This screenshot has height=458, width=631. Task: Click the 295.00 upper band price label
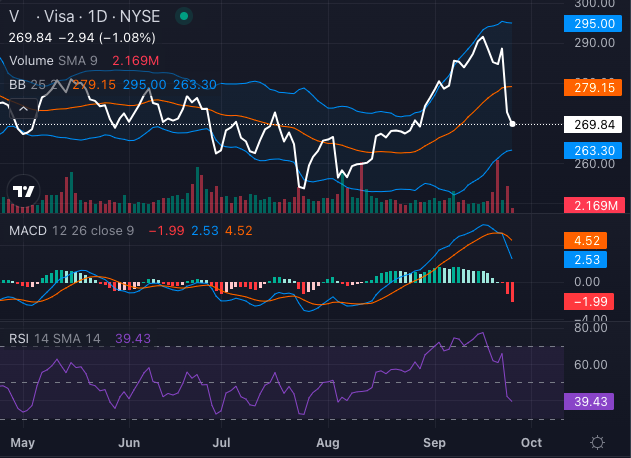(x=593, y=23)
